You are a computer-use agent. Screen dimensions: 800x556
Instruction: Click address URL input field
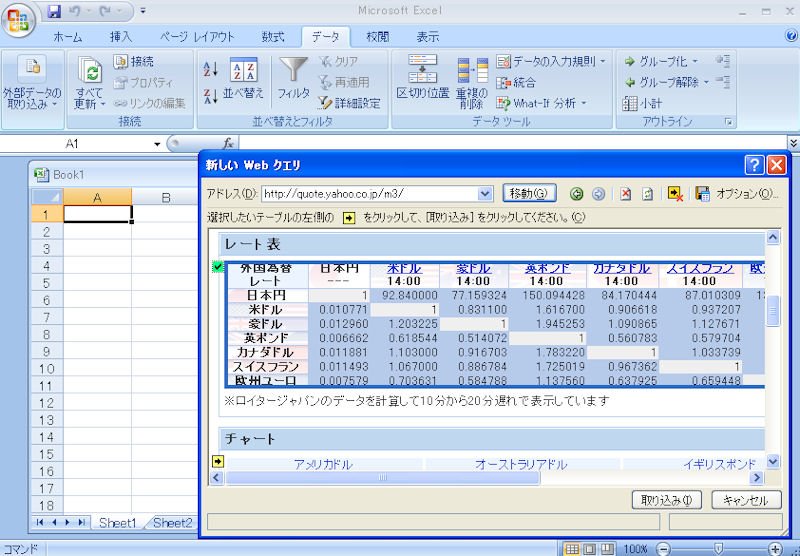pos(370,194)
